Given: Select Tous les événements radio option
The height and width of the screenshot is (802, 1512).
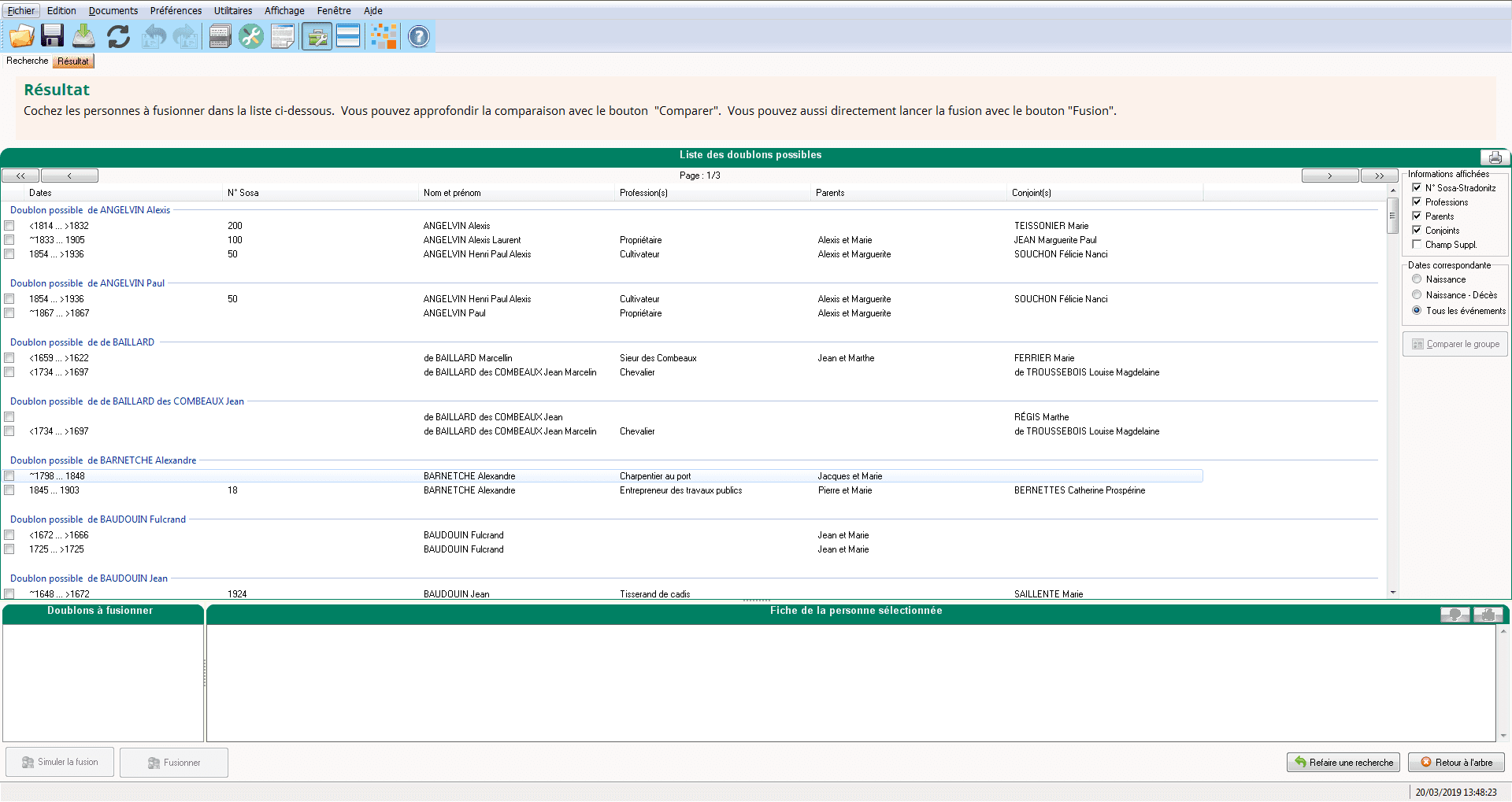Looking at the screenshot, I should tap(1417, 311).
